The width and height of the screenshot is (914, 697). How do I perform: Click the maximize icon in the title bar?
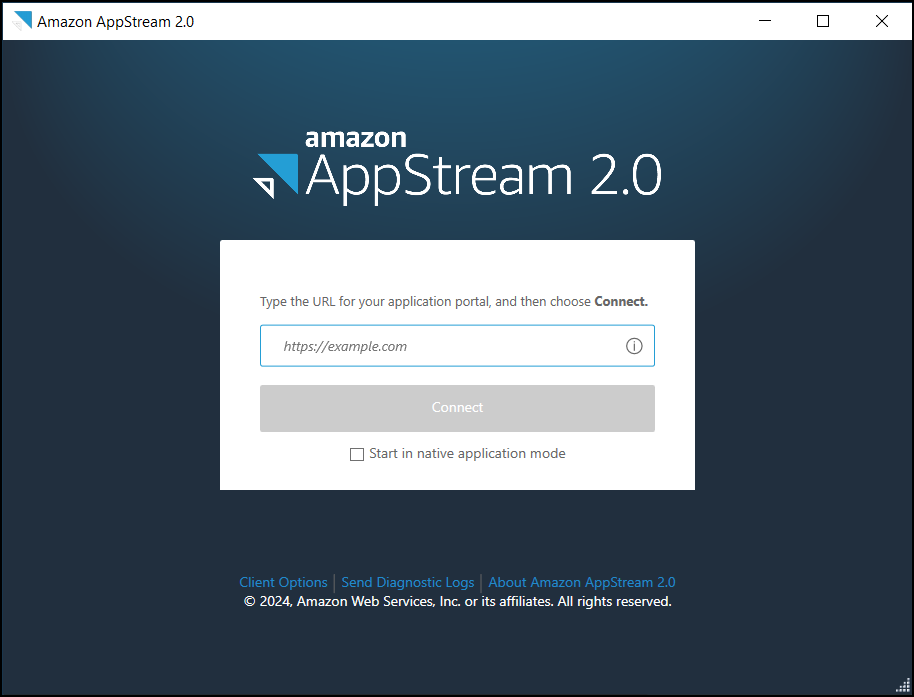click(822, 20)
